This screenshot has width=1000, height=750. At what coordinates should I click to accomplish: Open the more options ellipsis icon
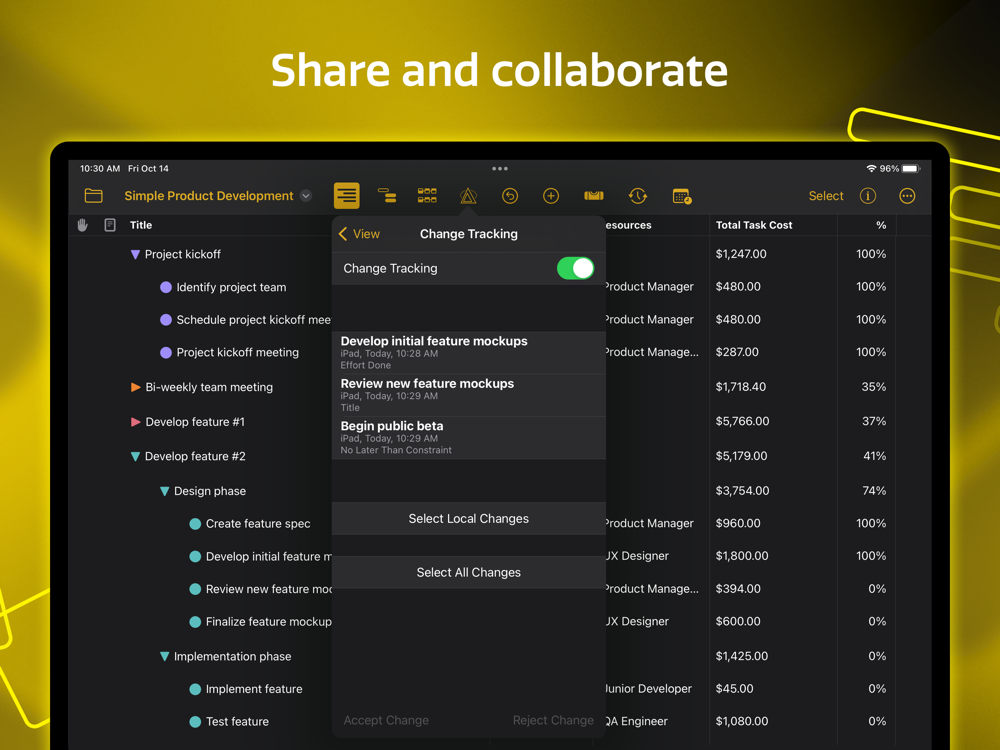907,196
